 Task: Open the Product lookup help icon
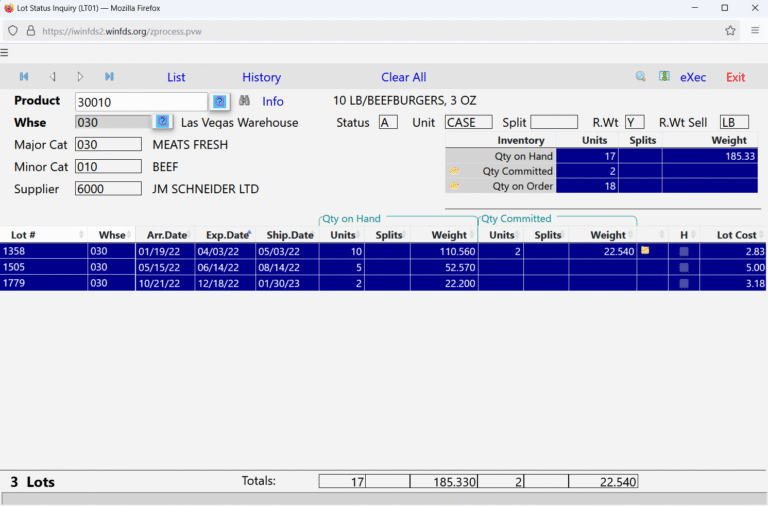219,102
